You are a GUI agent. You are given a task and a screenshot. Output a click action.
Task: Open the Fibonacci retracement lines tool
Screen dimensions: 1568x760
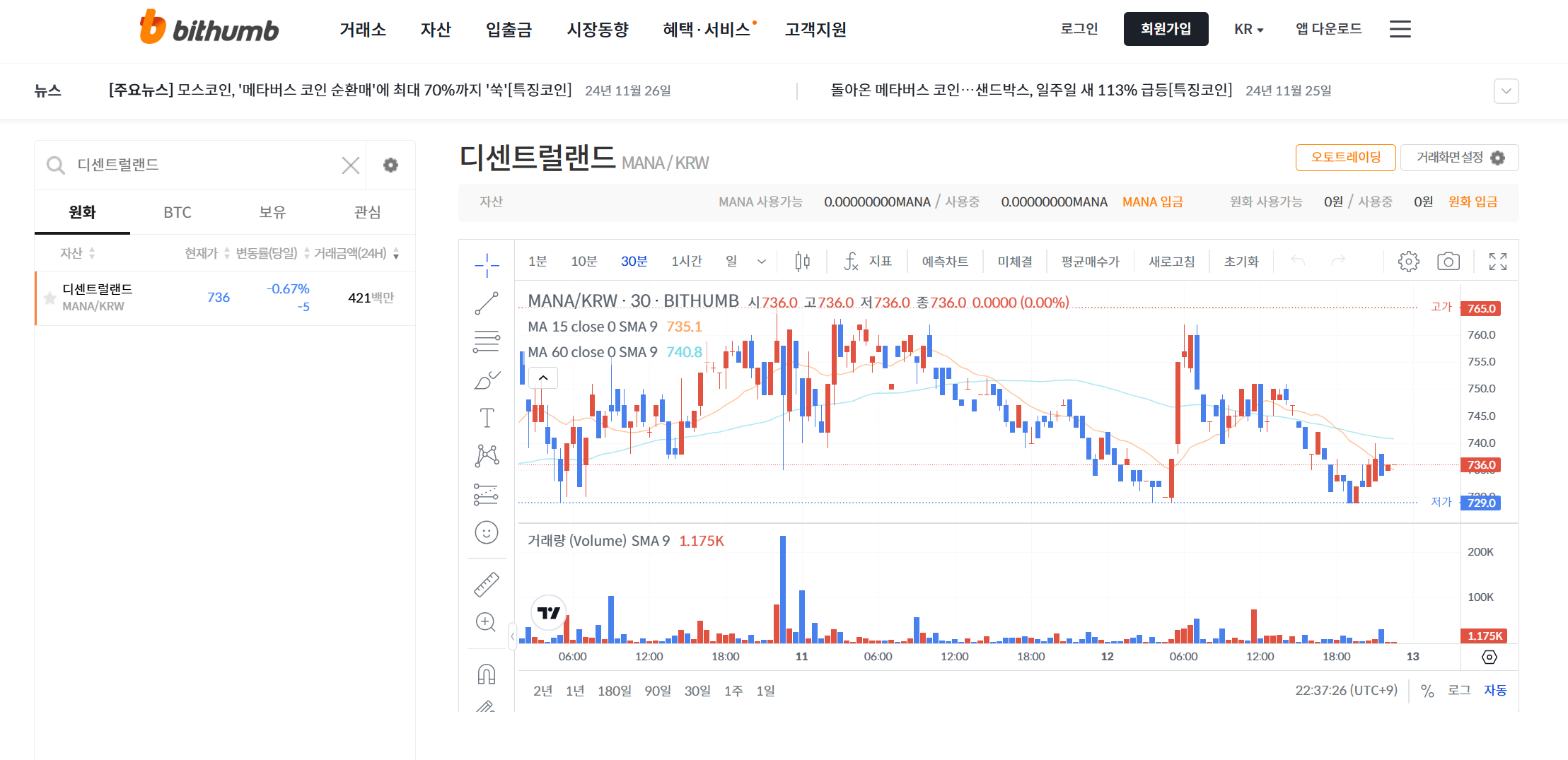coord(487,341)
